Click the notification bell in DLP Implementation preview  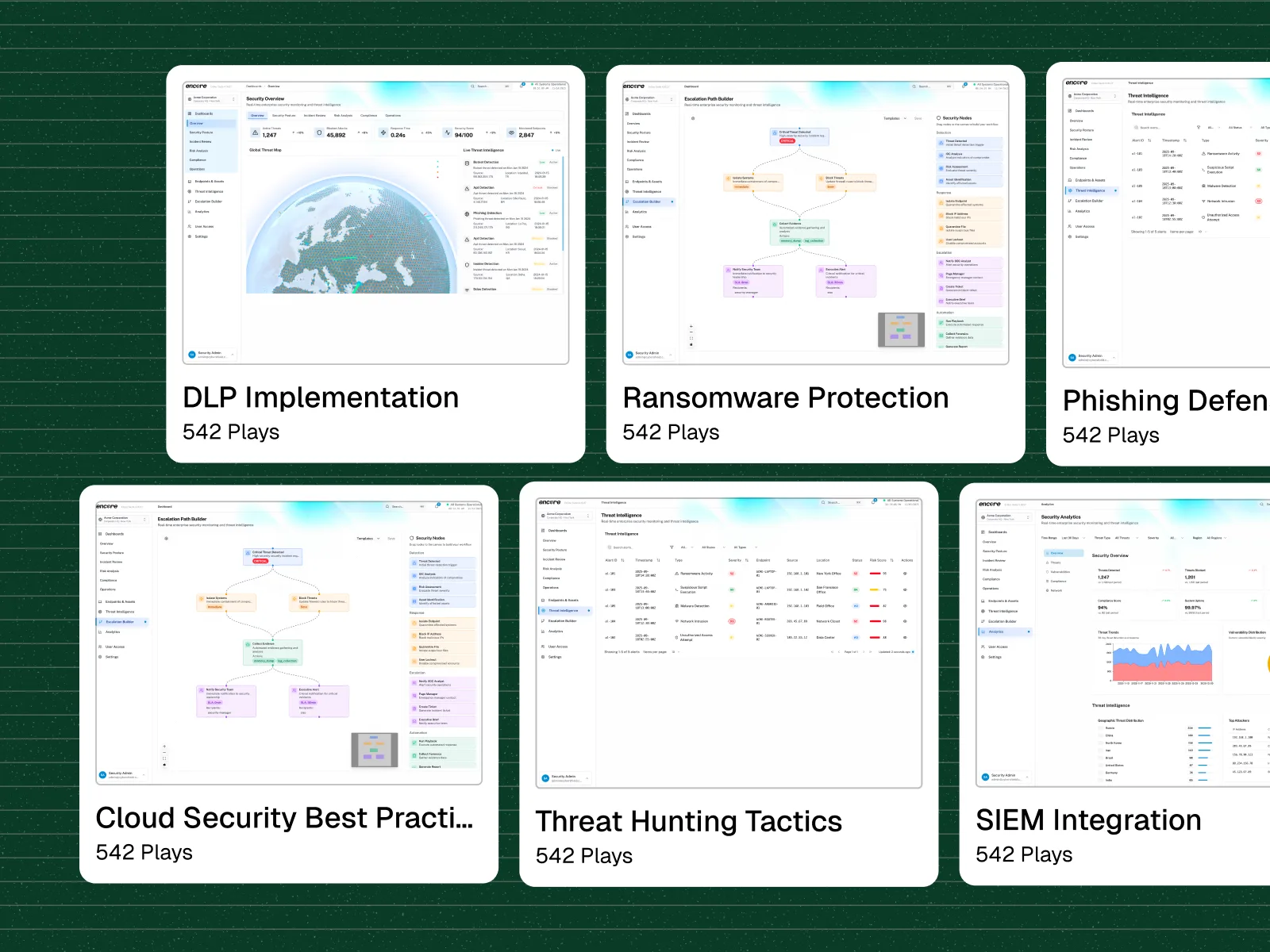(522, 86)
